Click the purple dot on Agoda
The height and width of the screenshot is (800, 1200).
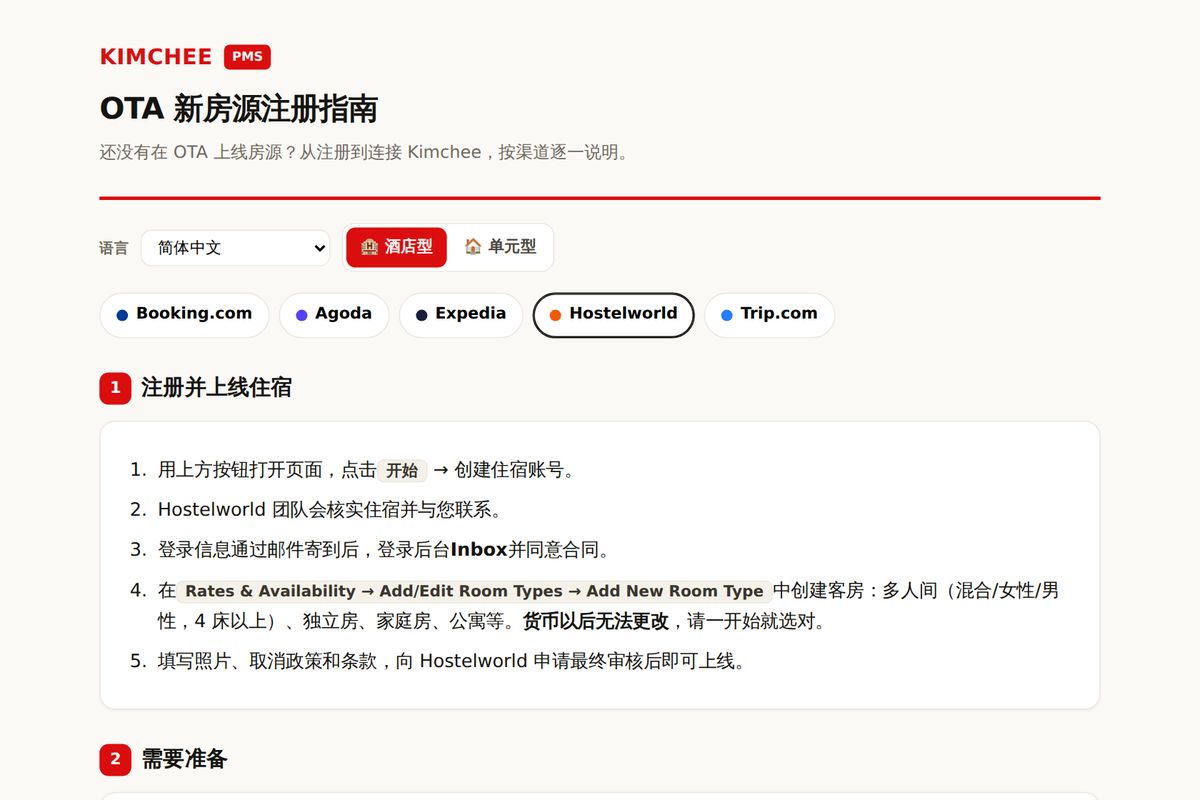301,315
